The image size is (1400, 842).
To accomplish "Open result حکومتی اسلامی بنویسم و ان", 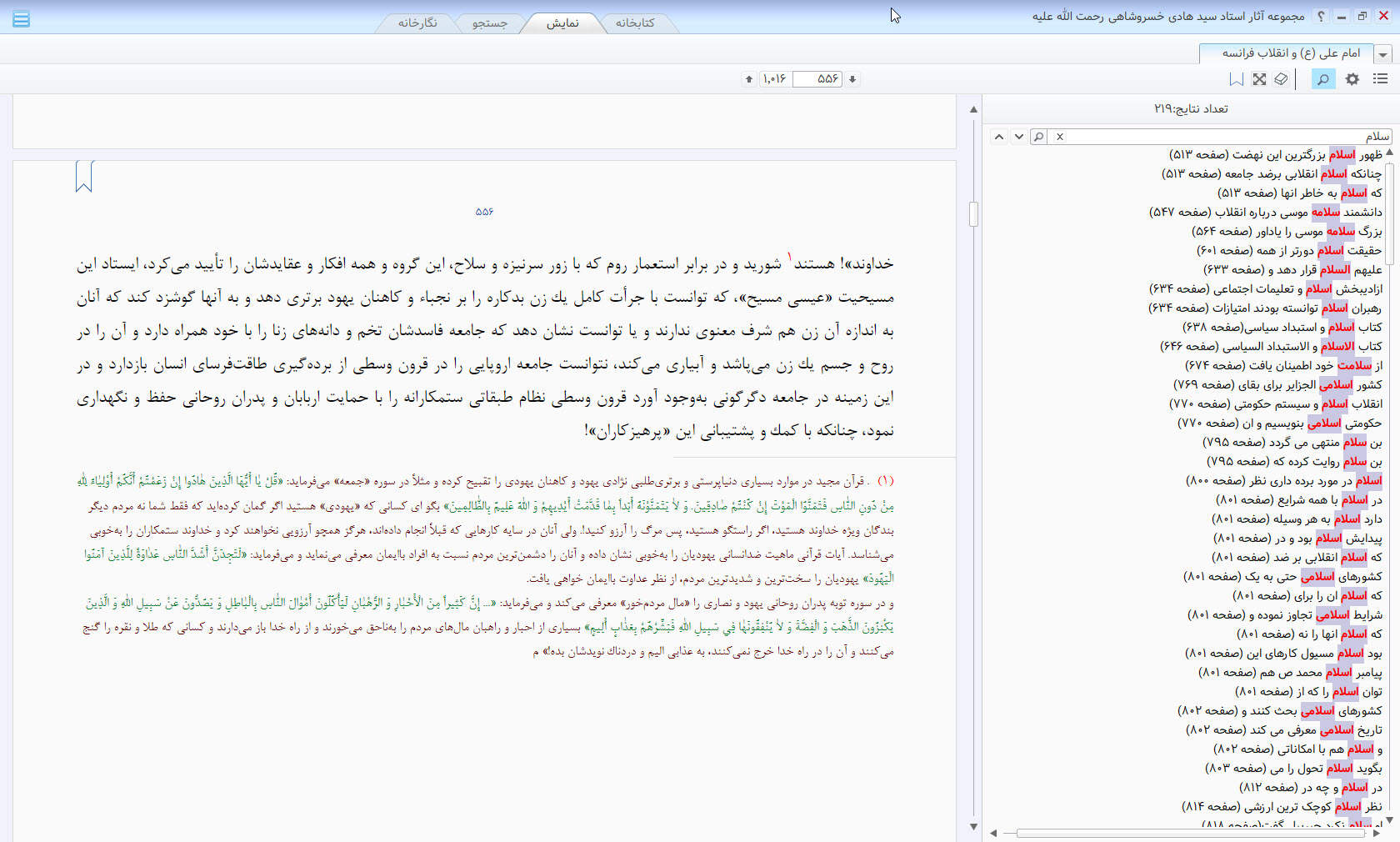I will coord(1280,424).
